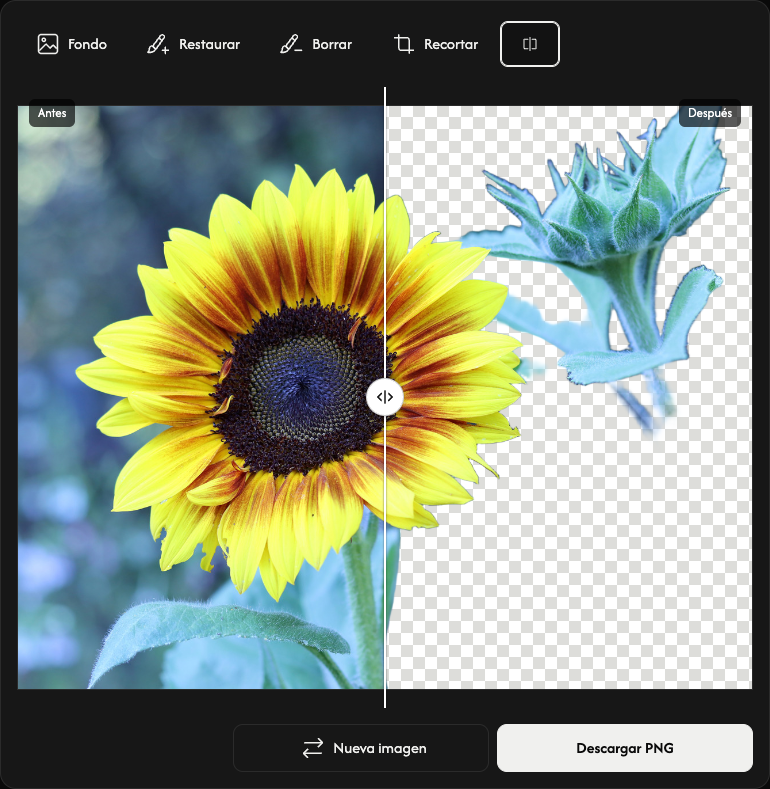The image size is (770, 789).
Task: Toggle the before/after compare view button
Action: [529, 44]
